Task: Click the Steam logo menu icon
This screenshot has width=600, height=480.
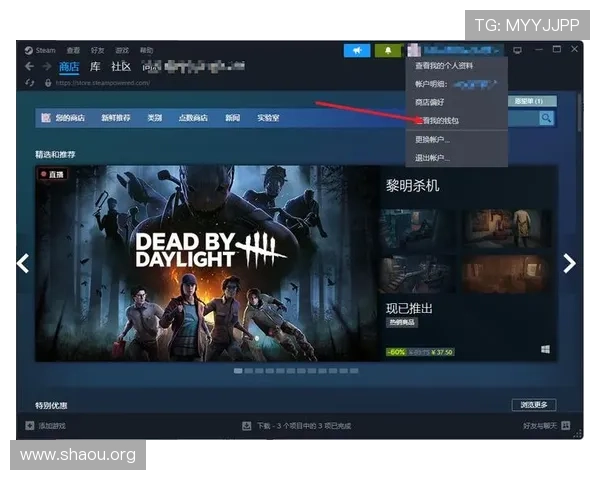Action: coord(29,51)
